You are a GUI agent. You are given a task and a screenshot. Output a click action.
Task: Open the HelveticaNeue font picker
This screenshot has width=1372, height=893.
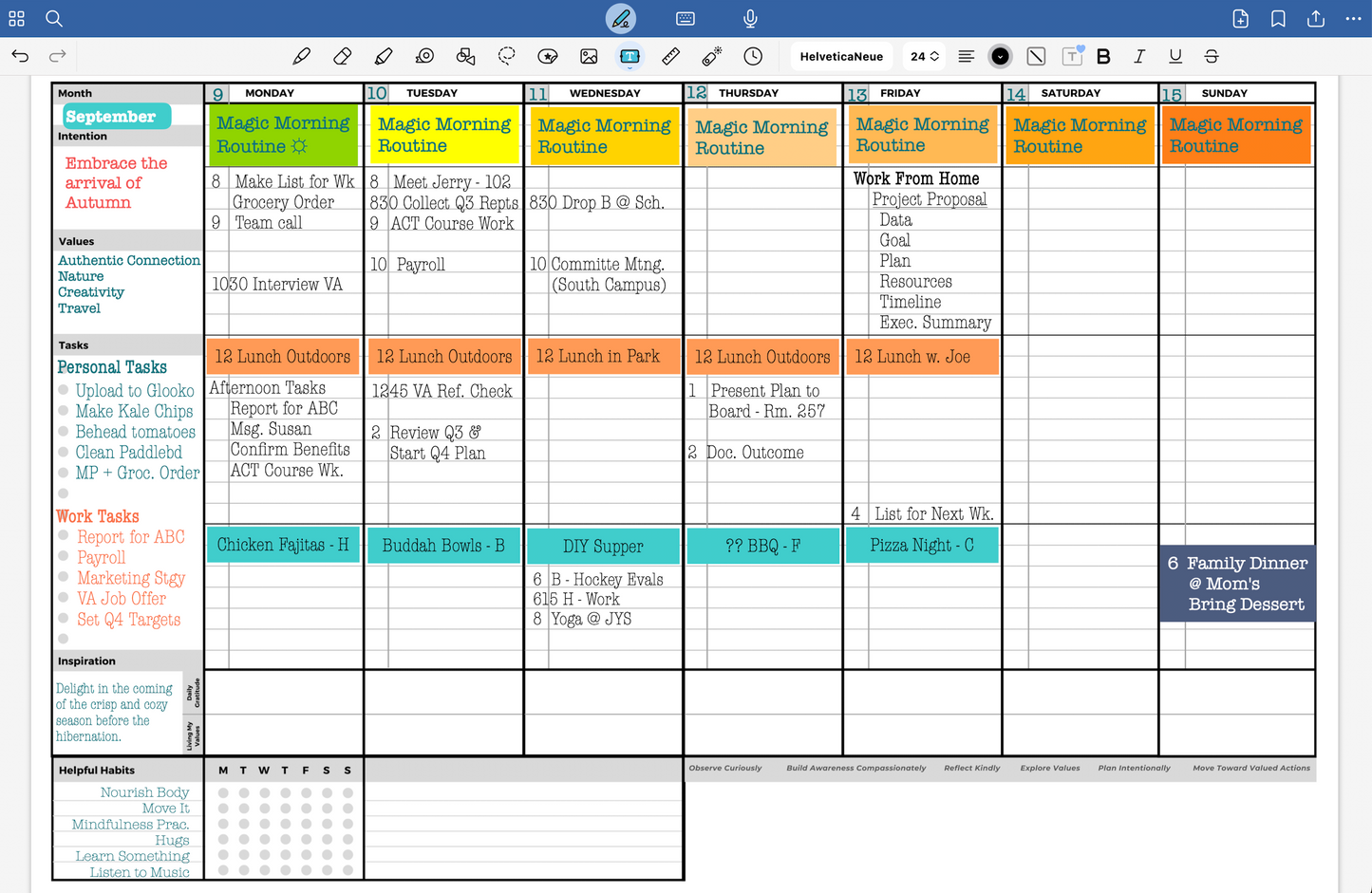pyautogui.click(x=841, y=57)
